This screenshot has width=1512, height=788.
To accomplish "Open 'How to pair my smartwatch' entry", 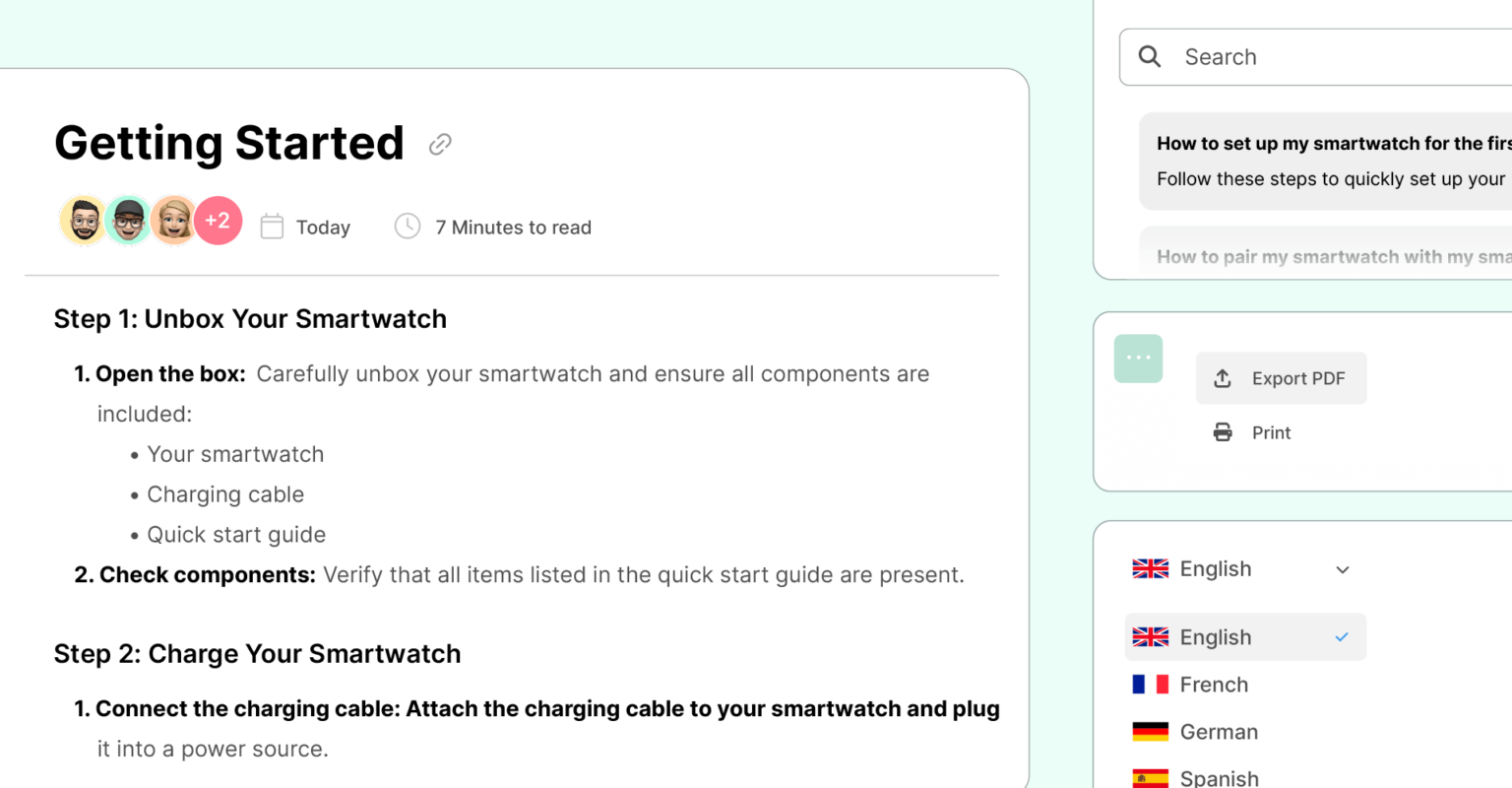I will click(1331, 256).
